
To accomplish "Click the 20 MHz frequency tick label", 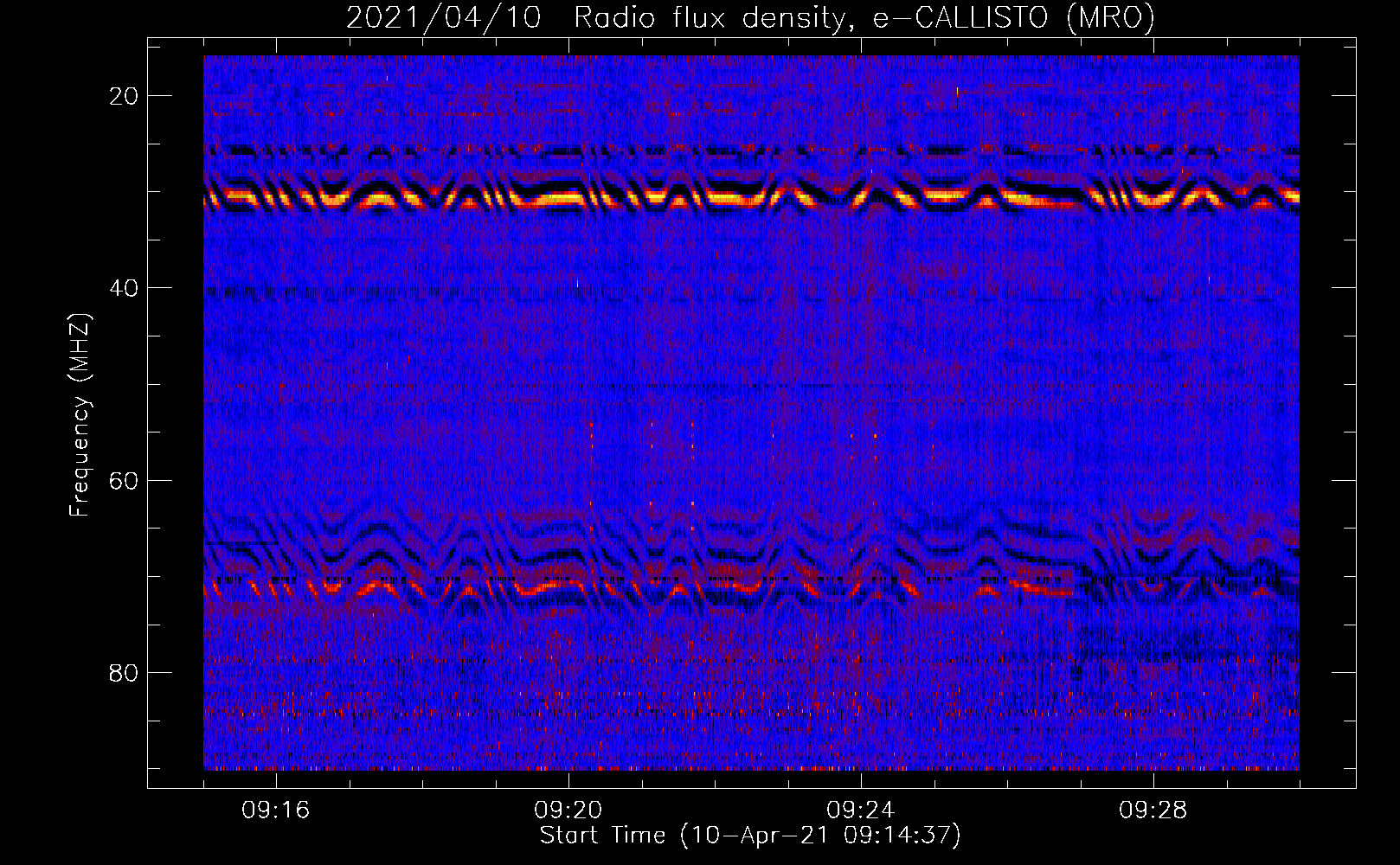I will click(x=124, y=96).
